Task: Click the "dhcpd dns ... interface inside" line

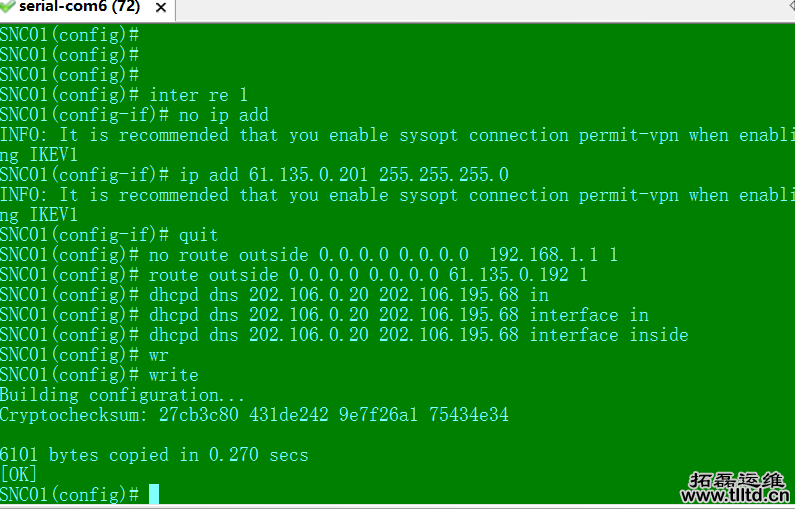Action: point(418,335)
